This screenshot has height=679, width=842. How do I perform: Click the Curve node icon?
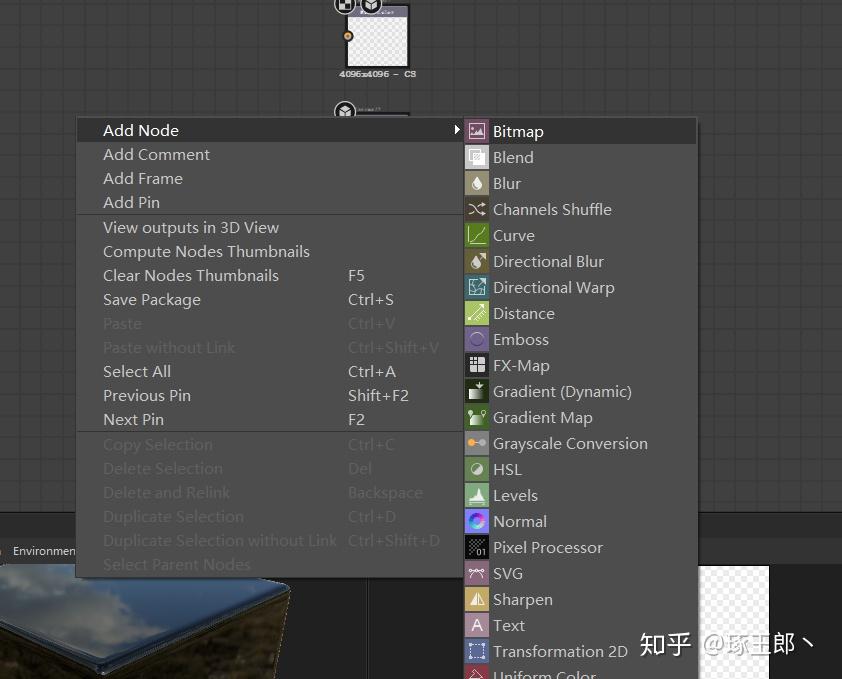pos(476,235)
